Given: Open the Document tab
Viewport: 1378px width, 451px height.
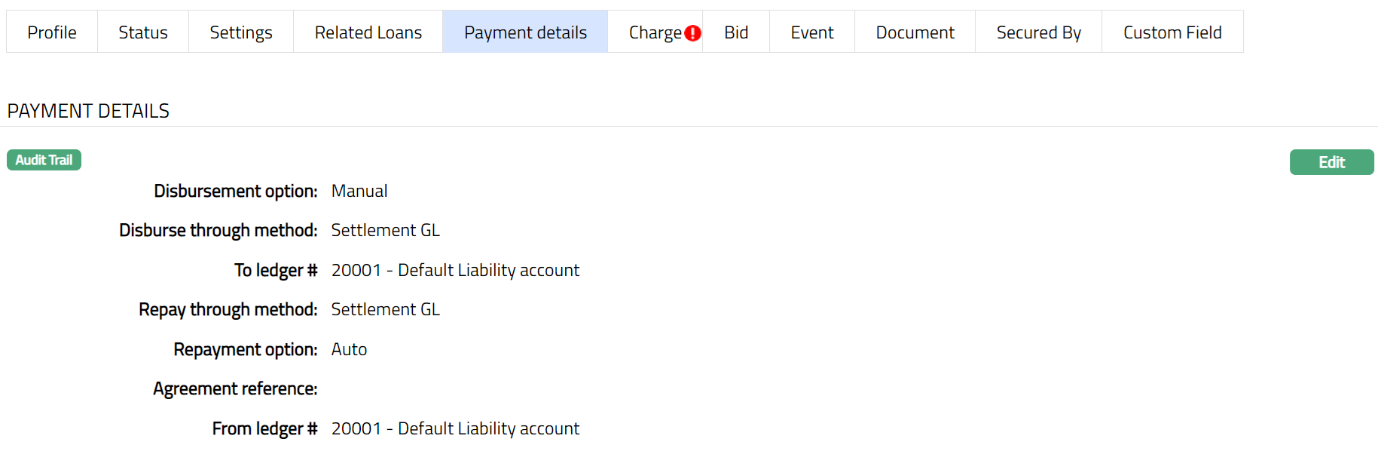Looking at the screenshot, I should pos(915,32).
